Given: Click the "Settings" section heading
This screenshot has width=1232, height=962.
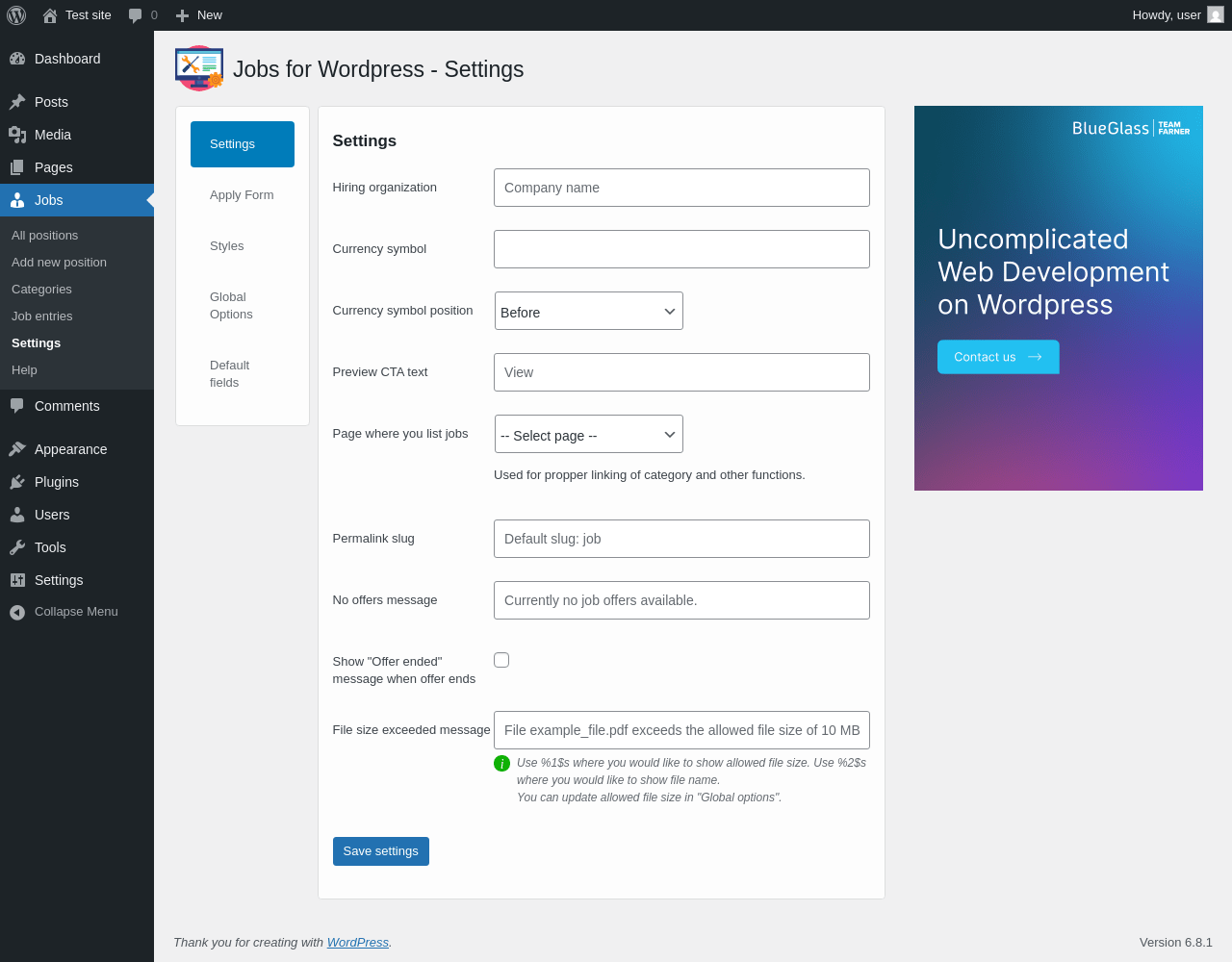Looking at the screenshot, I should pos(365,141).
